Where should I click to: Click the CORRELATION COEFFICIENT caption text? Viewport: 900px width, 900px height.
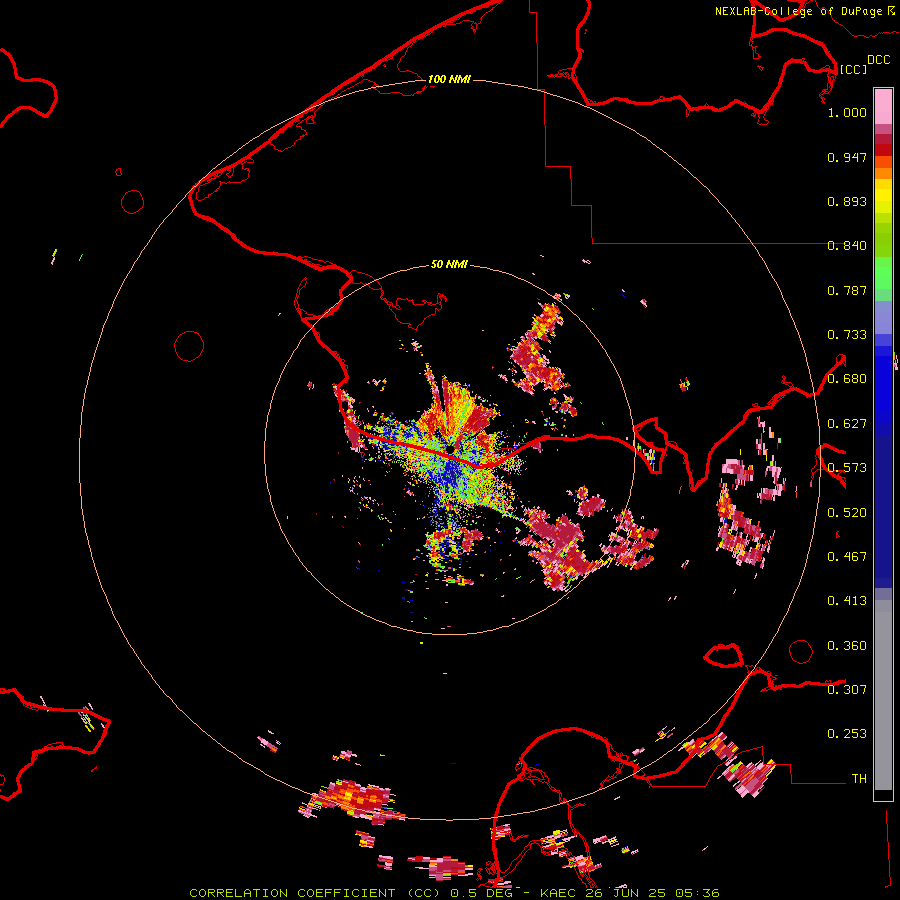pos(292,893)
